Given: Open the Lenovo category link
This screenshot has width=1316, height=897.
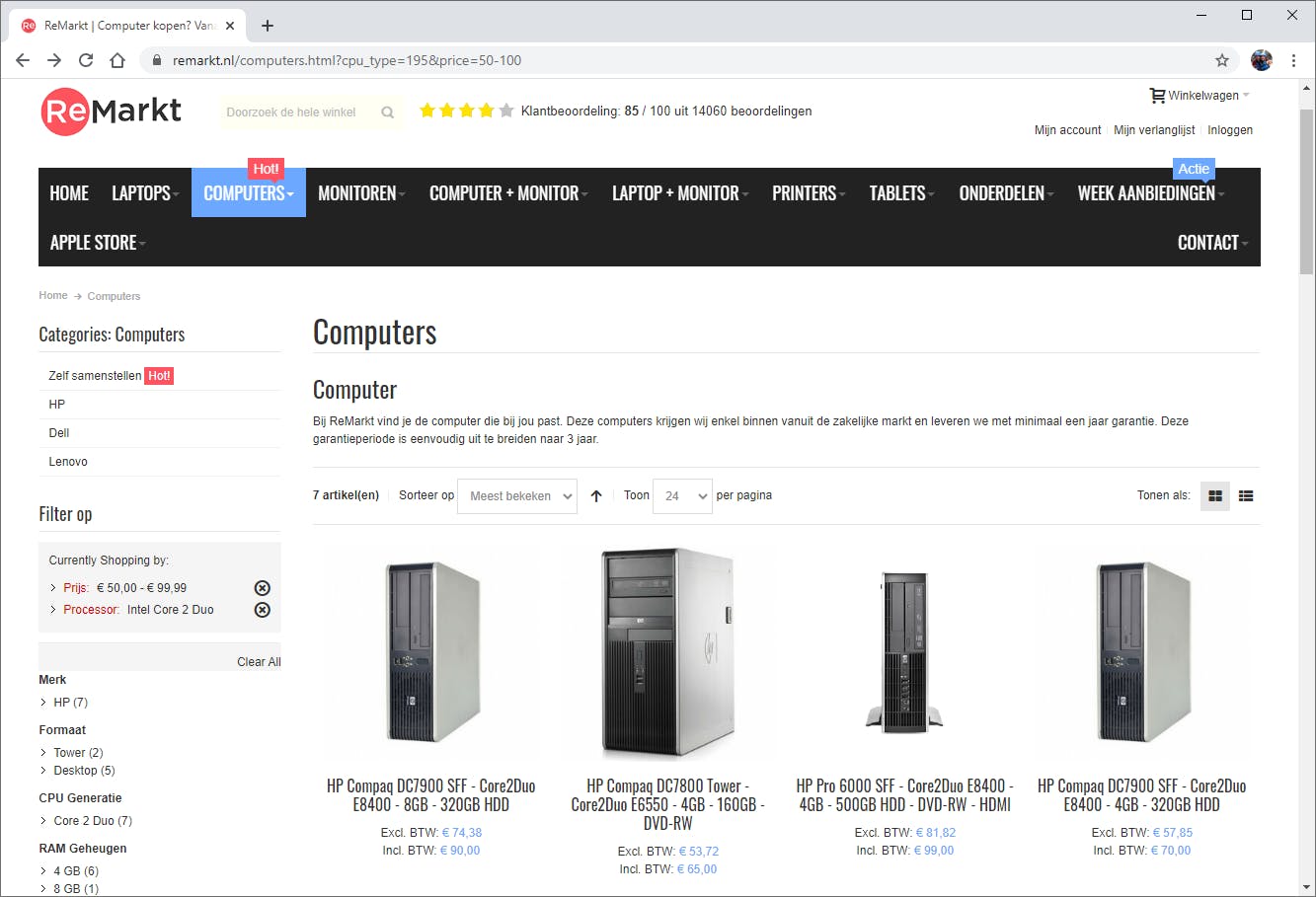Looking at the screenshot, I should pos(68,462).
